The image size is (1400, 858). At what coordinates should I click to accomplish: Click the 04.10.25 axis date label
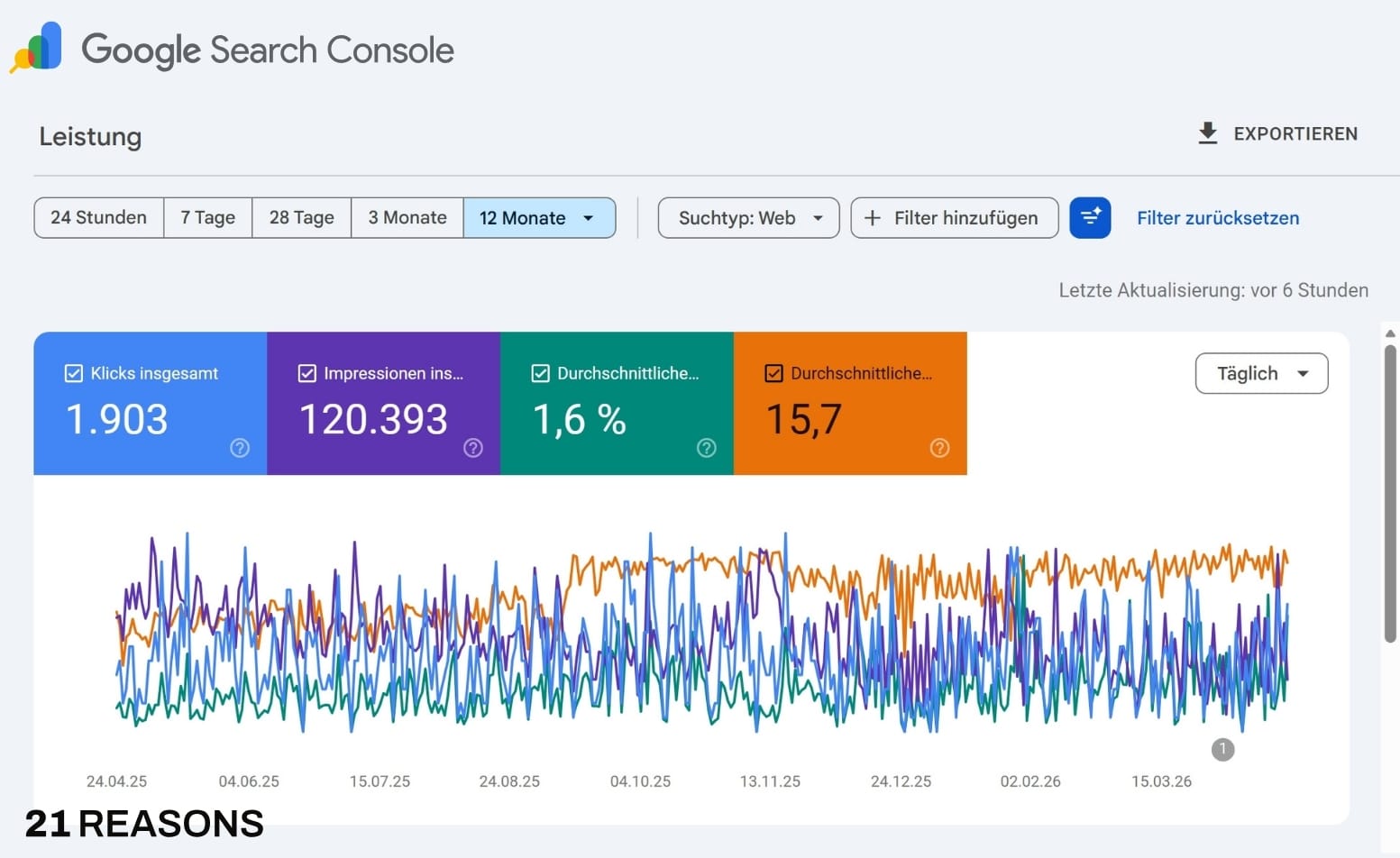coord(640,781)
